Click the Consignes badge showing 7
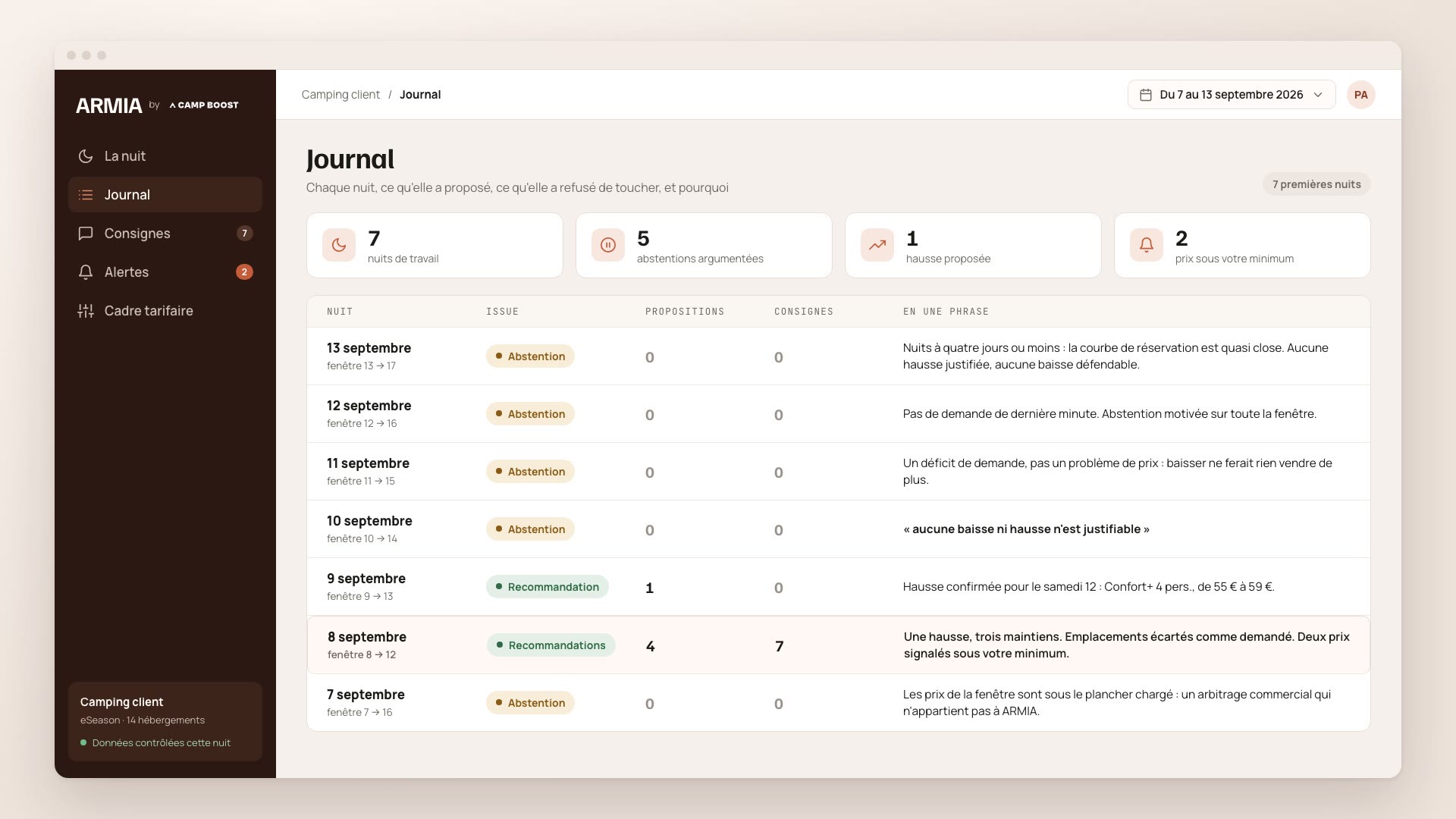 coord(244,234)
